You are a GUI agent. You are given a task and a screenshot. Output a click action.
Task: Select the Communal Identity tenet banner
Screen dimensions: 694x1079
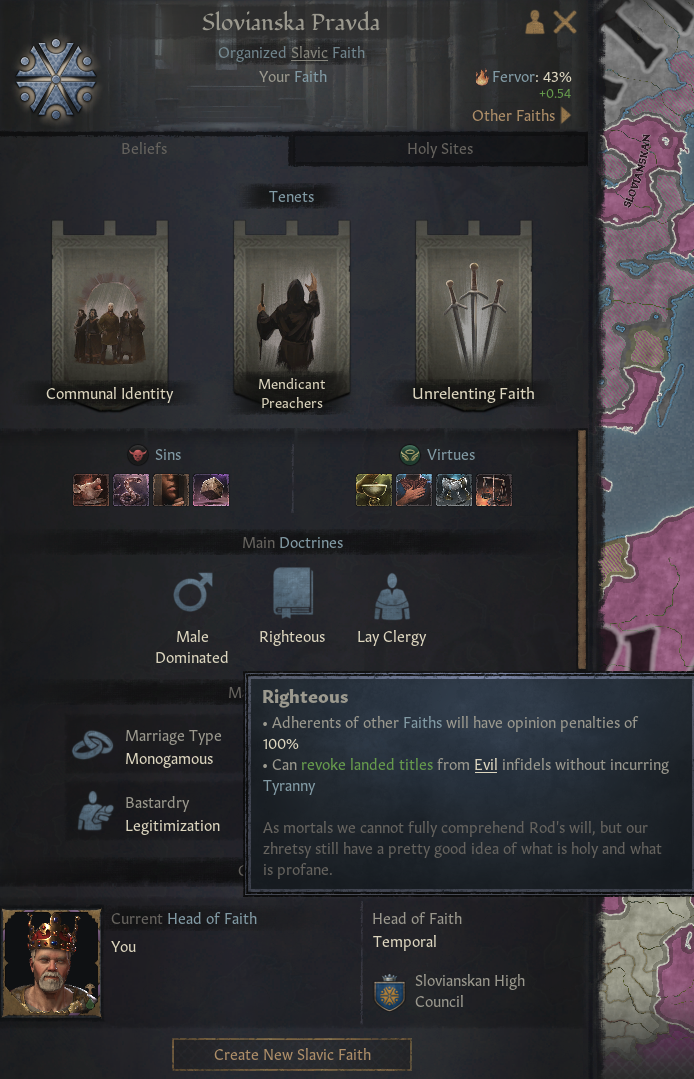click(x=109, y=314)
